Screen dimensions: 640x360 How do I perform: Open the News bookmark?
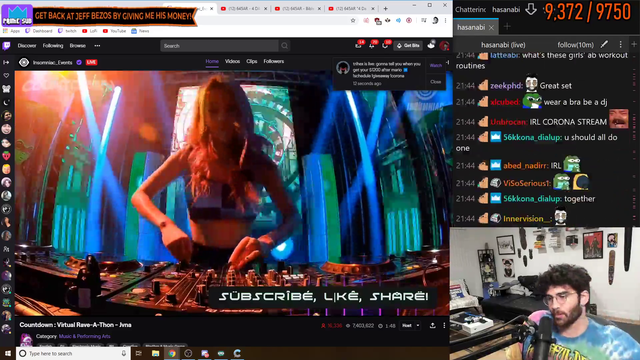[140, 31]
